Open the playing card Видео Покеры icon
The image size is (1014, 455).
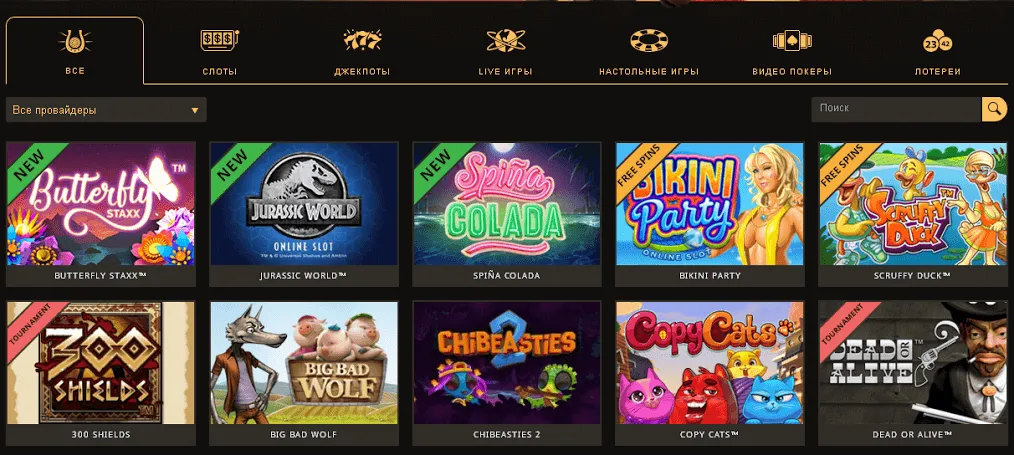(792, 41)
